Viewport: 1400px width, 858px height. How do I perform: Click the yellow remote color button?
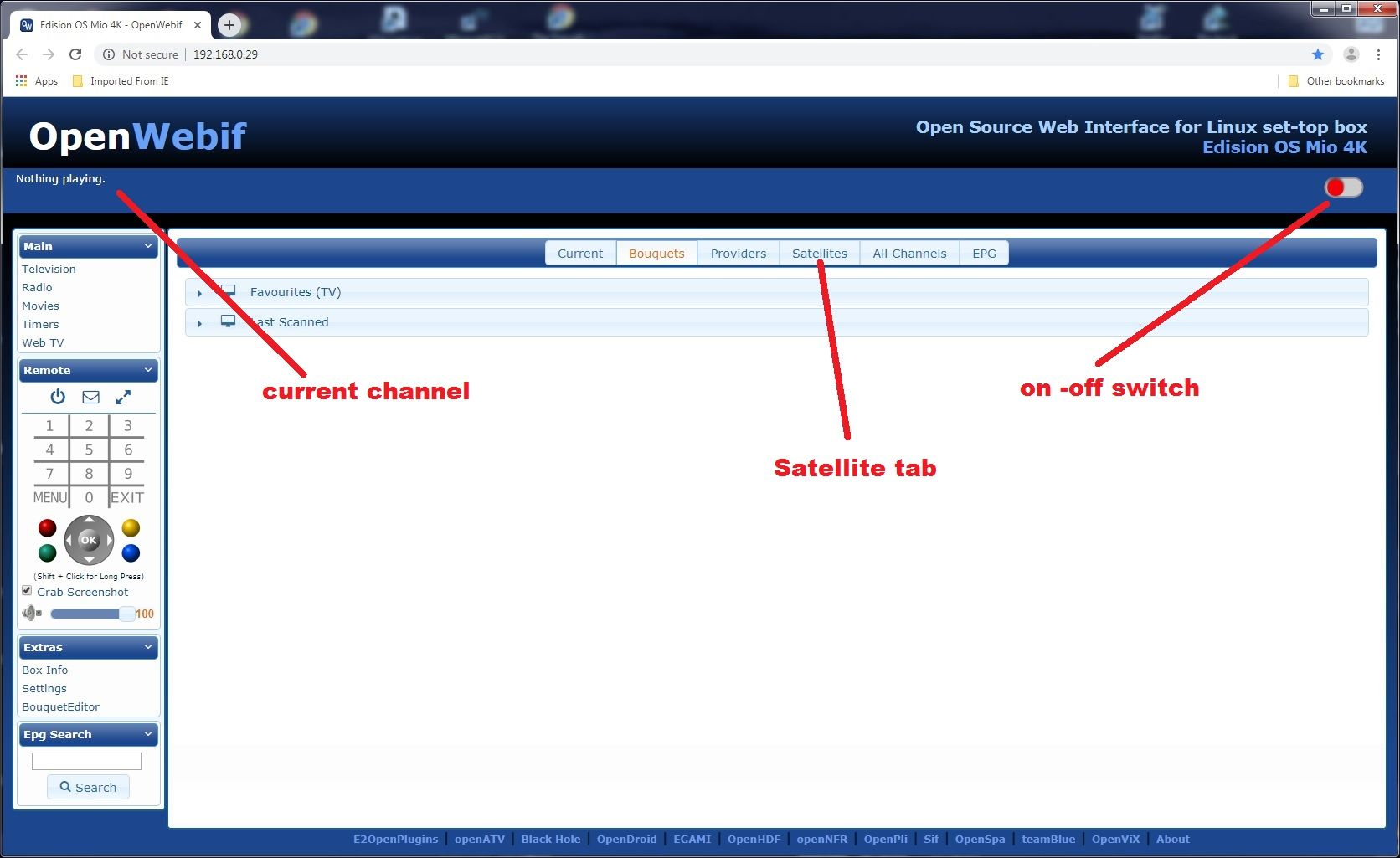pos(131,528)
